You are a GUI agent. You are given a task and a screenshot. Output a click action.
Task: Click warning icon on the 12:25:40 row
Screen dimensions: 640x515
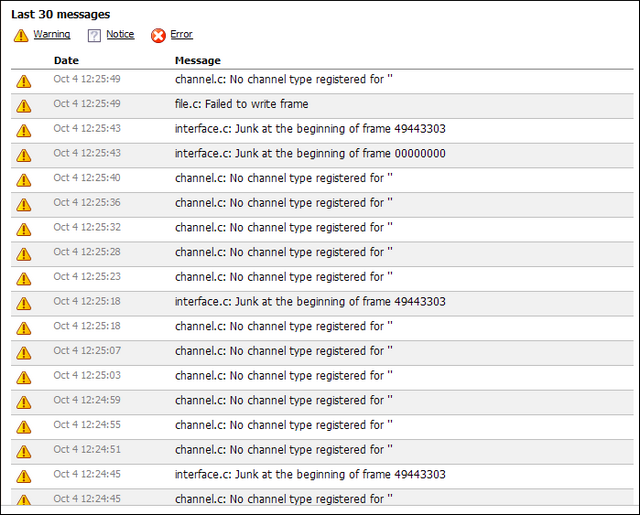pyautogui.click(x=24, y=180)
